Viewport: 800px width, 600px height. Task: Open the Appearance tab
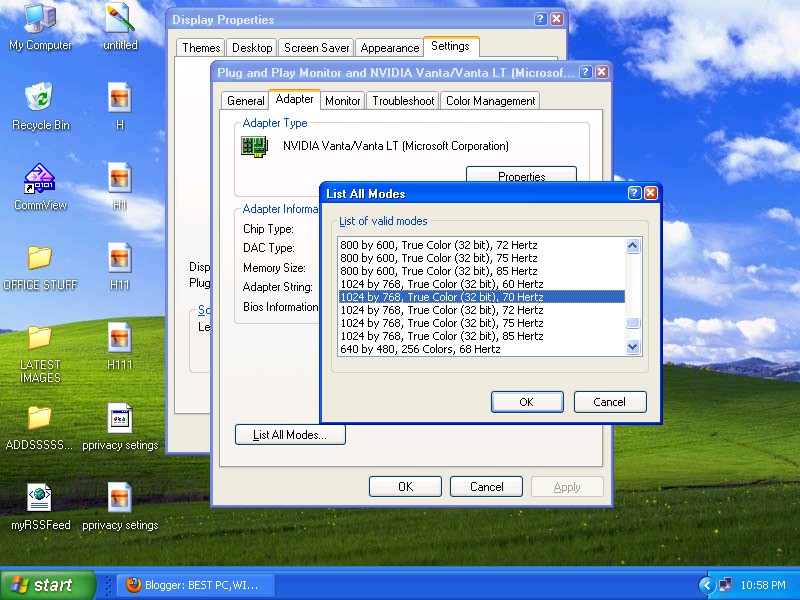point(389,48)
